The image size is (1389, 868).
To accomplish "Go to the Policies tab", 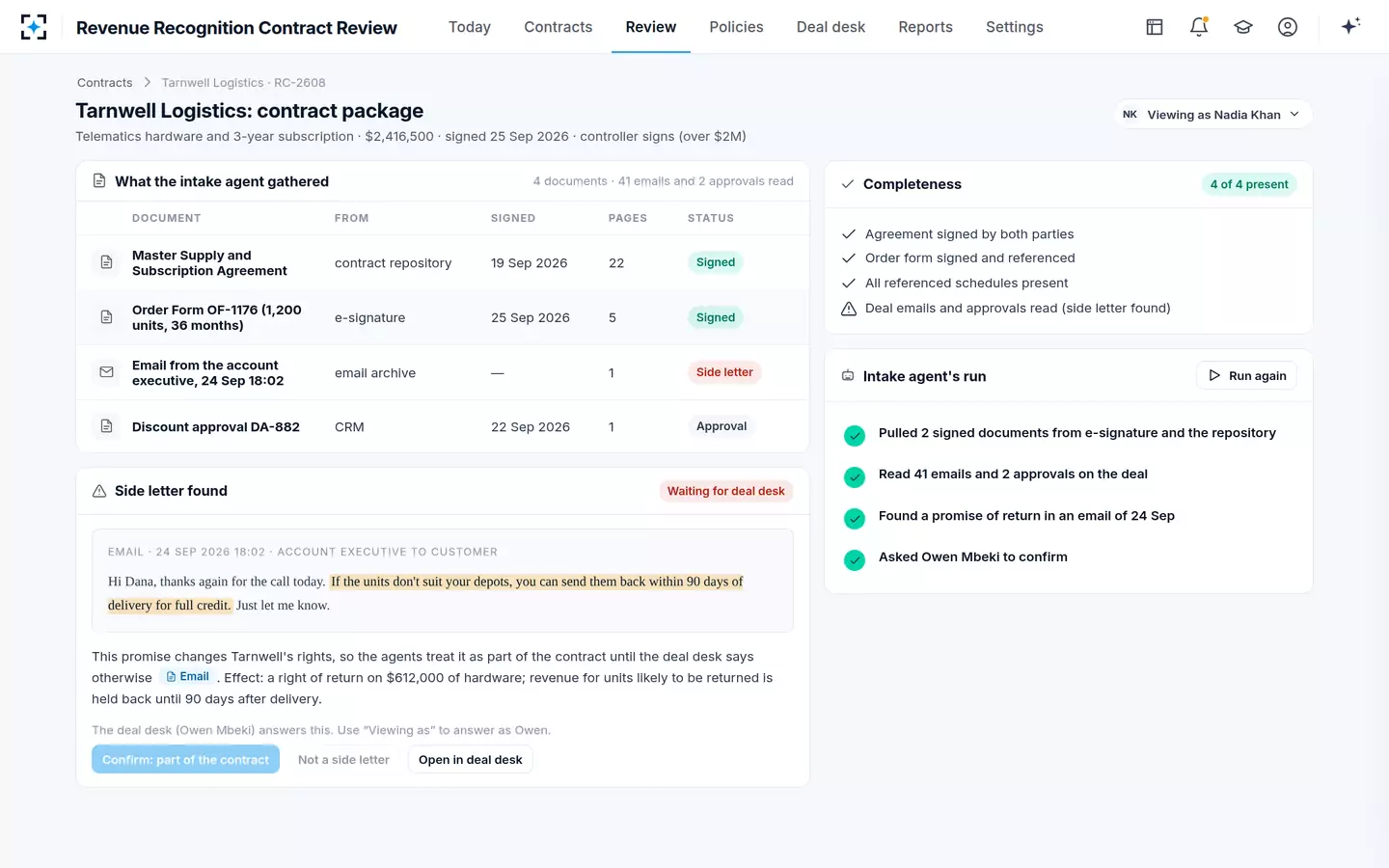I will coord(736,27).
